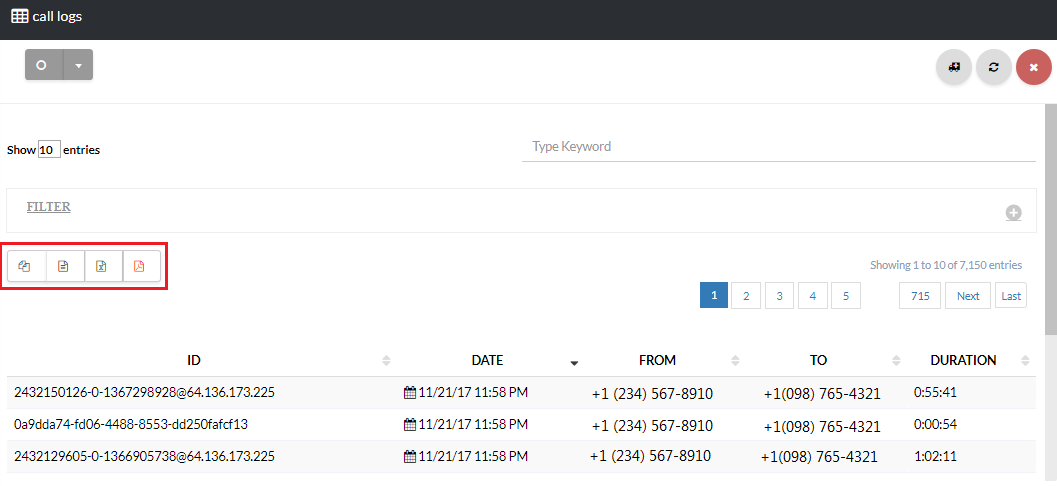Image resolution: width=1057 pixels, height=486 pixels.
Task: Click the vertical scrollbar on the right
Action: coord(1050,220)
